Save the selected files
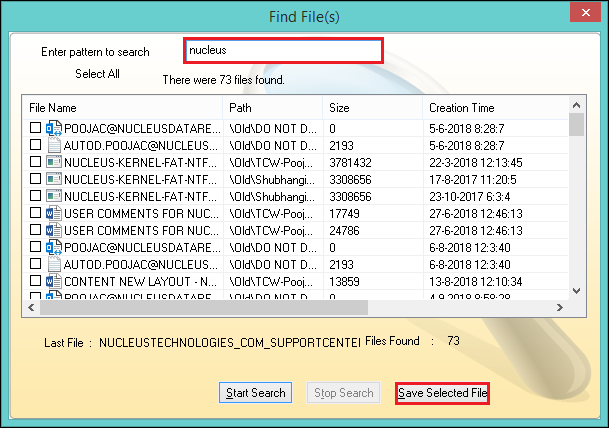Screen dimensions: 609x428 click(x=442, y=393)
